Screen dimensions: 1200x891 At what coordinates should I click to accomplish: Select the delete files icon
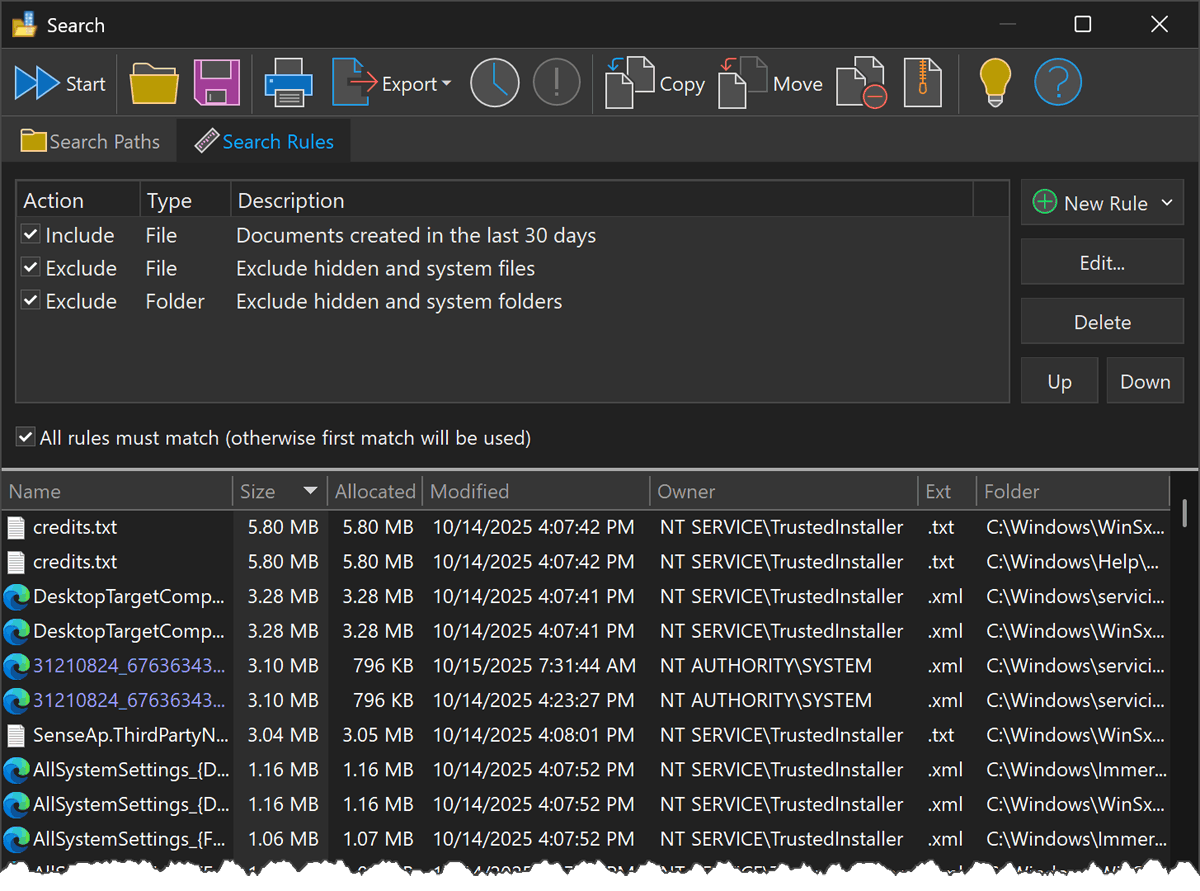click(861, 83)
